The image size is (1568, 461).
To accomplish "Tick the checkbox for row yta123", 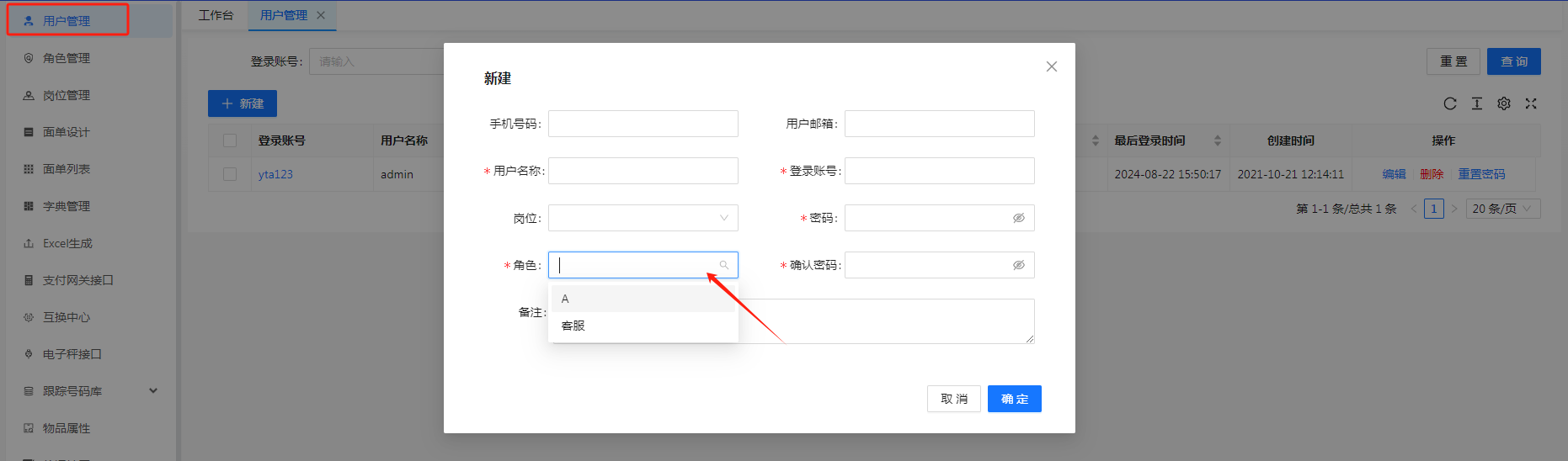I will pyautogui.click(x=230, y=174).
